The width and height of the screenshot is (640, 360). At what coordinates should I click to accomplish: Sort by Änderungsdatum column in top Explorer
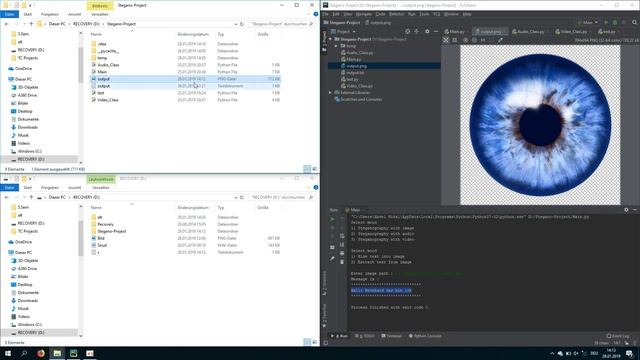(193, 34)
